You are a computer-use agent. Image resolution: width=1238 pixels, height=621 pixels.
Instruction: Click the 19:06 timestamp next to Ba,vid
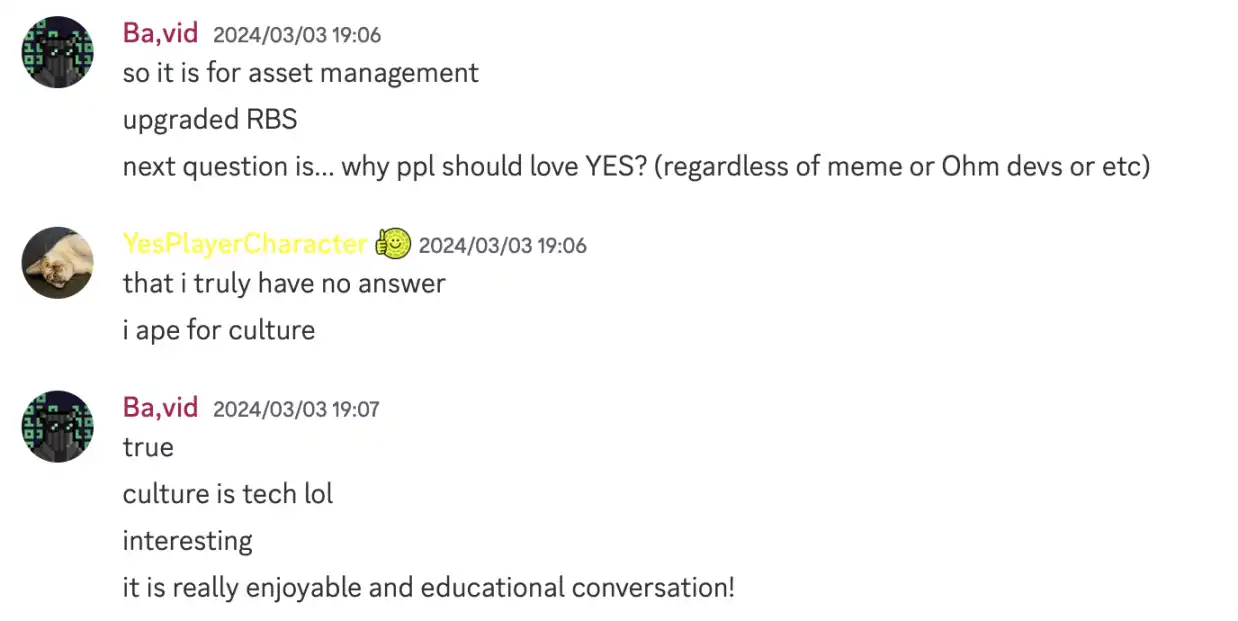click(x=297, y=35)
